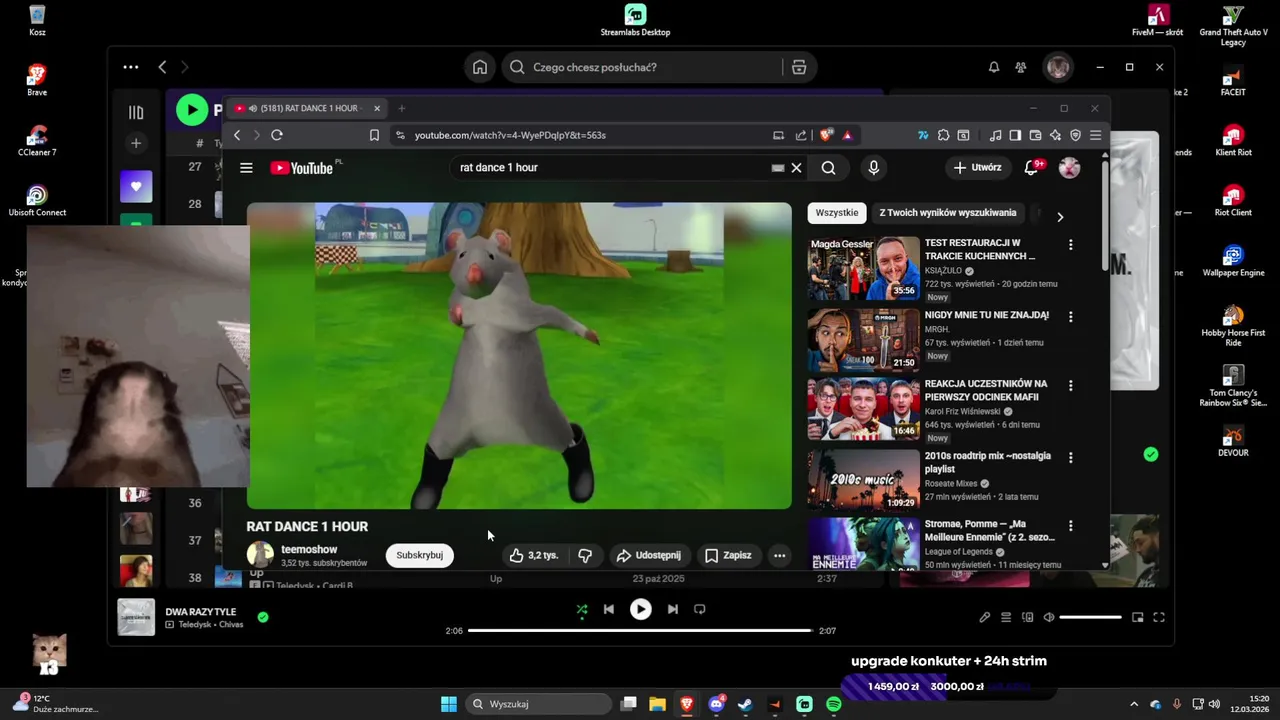Seek in the Spotify progress bar

(x=640, y=631)
